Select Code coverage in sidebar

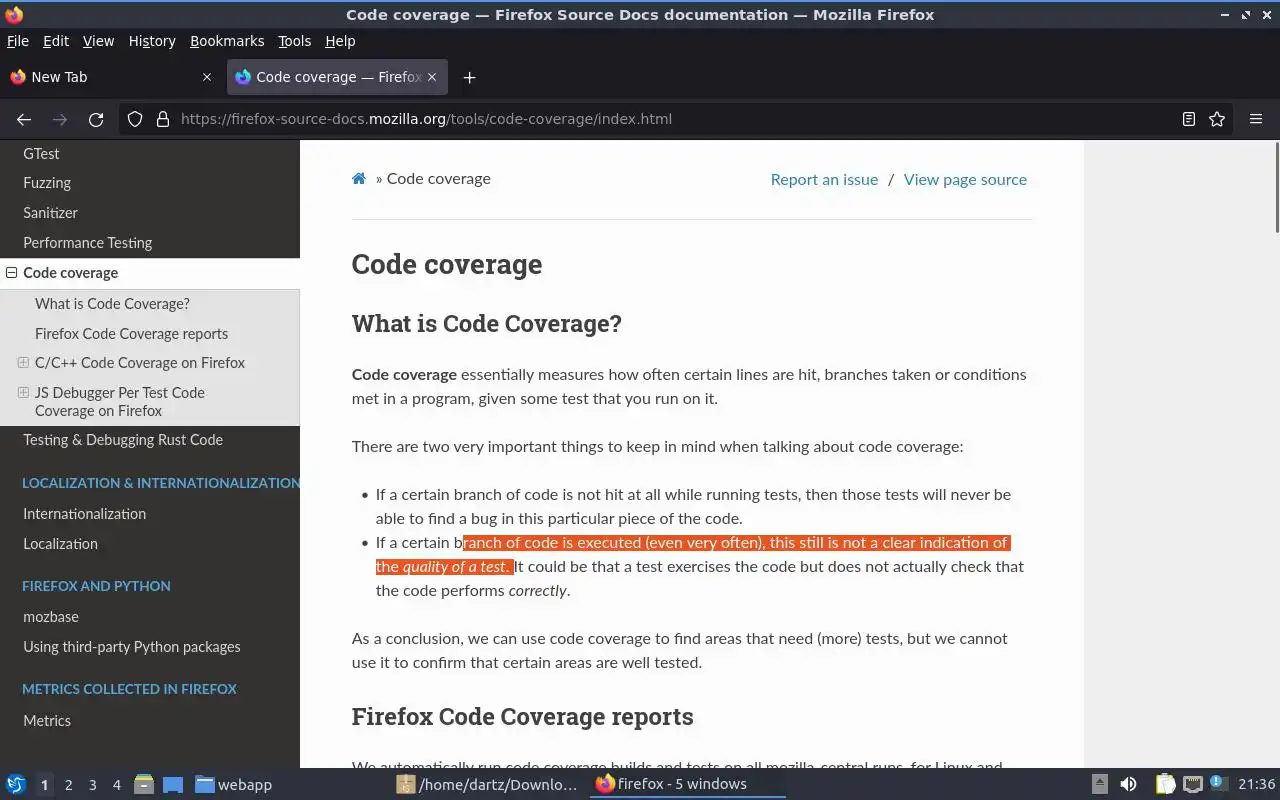(x=70, y=273)
